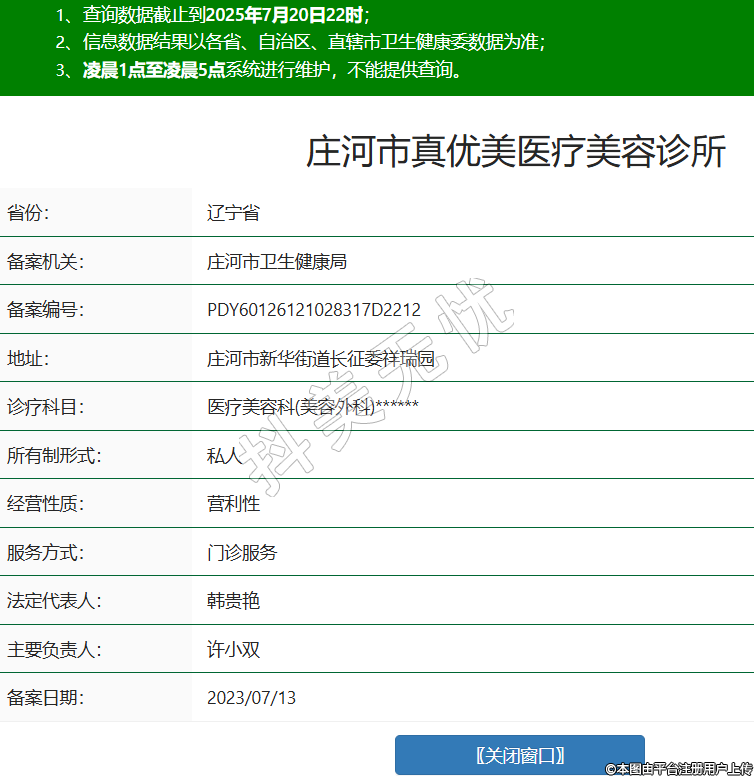Click the service mode value 门诊服务
Screen dimensions: 754x776
point(242,552)
